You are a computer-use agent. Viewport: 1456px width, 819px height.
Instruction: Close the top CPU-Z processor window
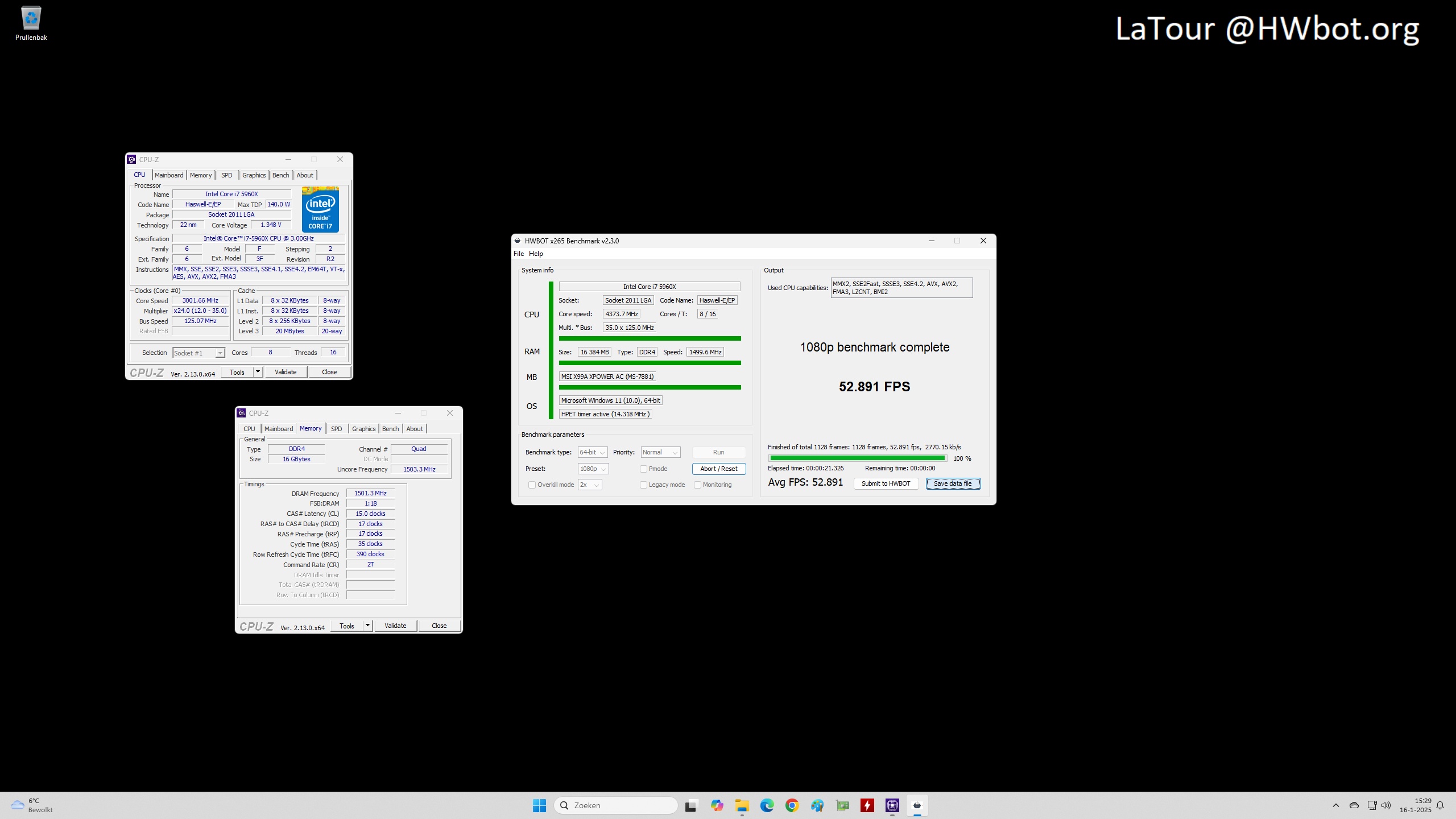[x=340, y=159]
